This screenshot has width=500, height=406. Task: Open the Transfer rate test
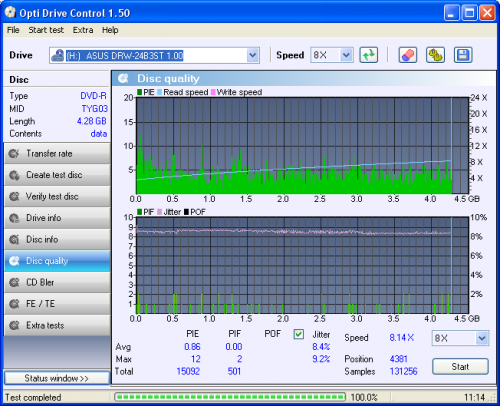pos(57,154)
